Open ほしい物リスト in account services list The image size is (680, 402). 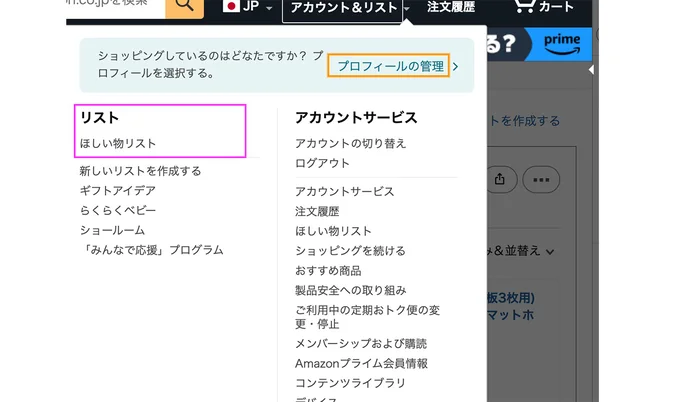(x=333, y=231)
